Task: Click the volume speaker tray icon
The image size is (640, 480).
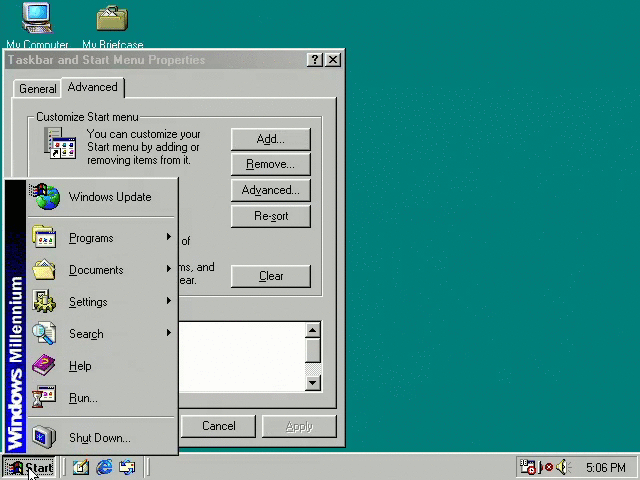Action: (563, 467)
